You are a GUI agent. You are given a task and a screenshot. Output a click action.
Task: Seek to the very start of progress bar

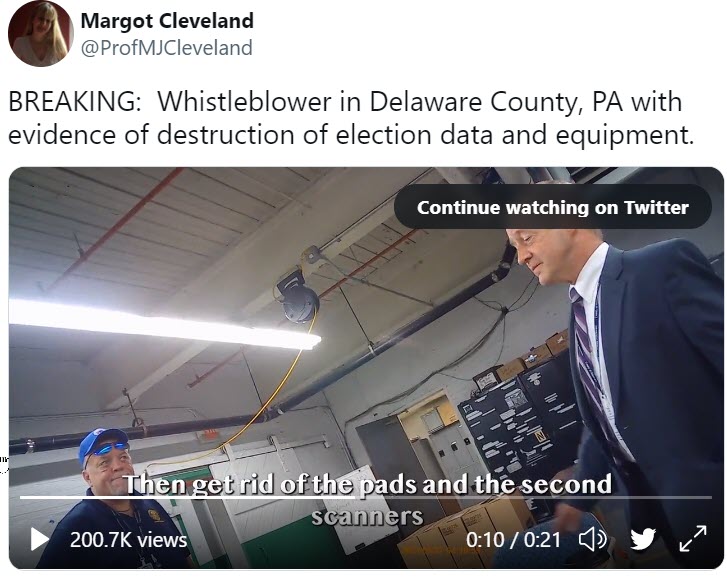(21, 498)
